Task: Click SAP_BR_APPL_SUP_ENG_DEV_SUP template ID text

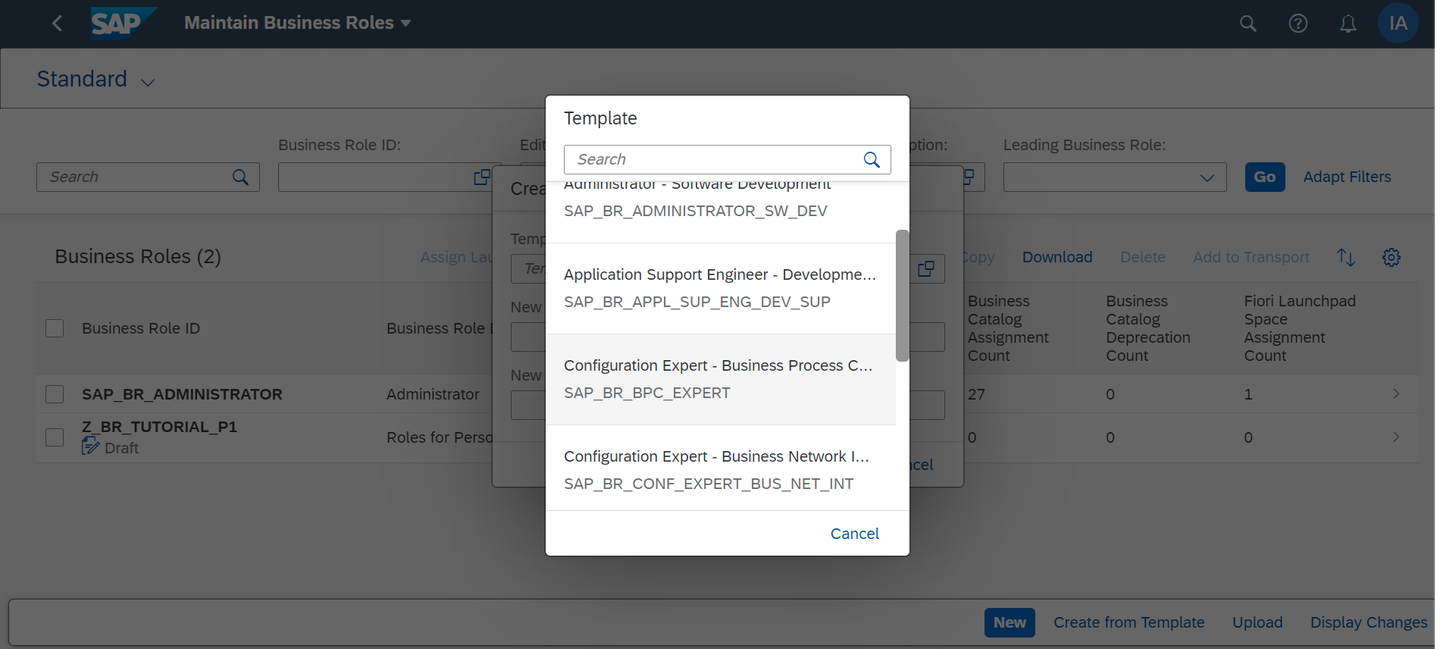Action: (697, 302)
